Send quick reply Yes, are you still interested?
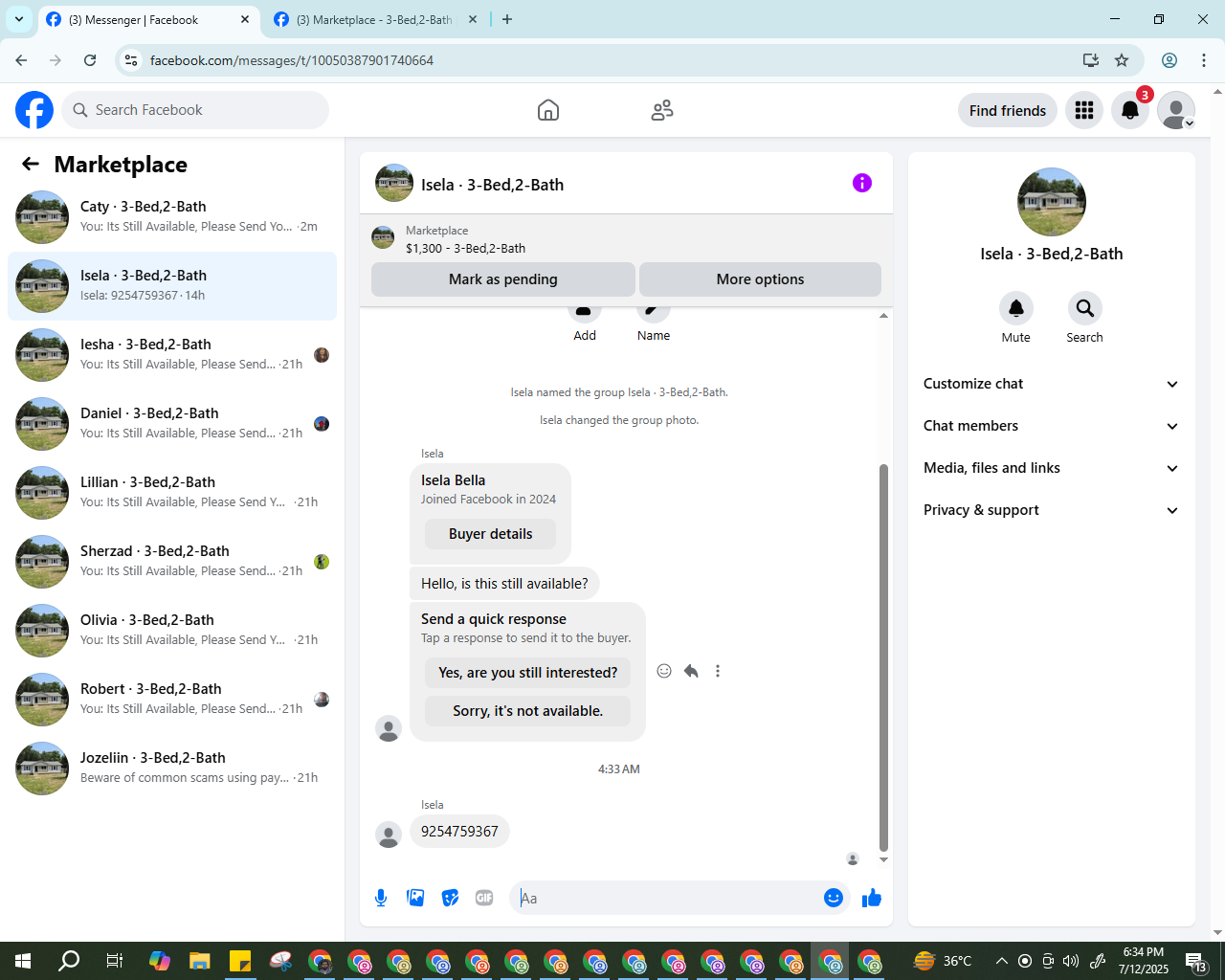 [x=528, y=673]
